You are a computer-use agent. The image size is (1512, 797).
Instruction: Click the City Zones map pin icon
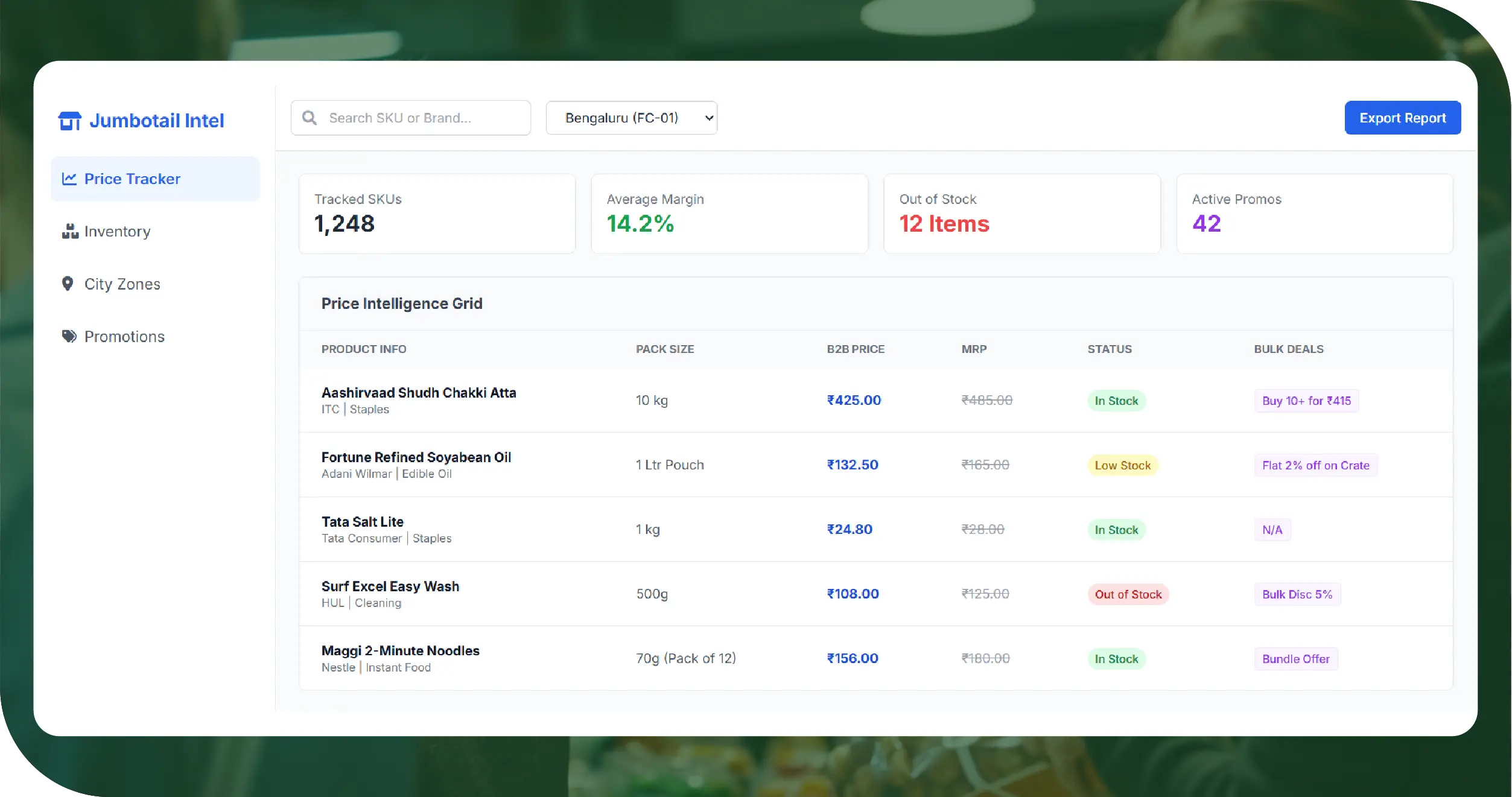point(68,284)
